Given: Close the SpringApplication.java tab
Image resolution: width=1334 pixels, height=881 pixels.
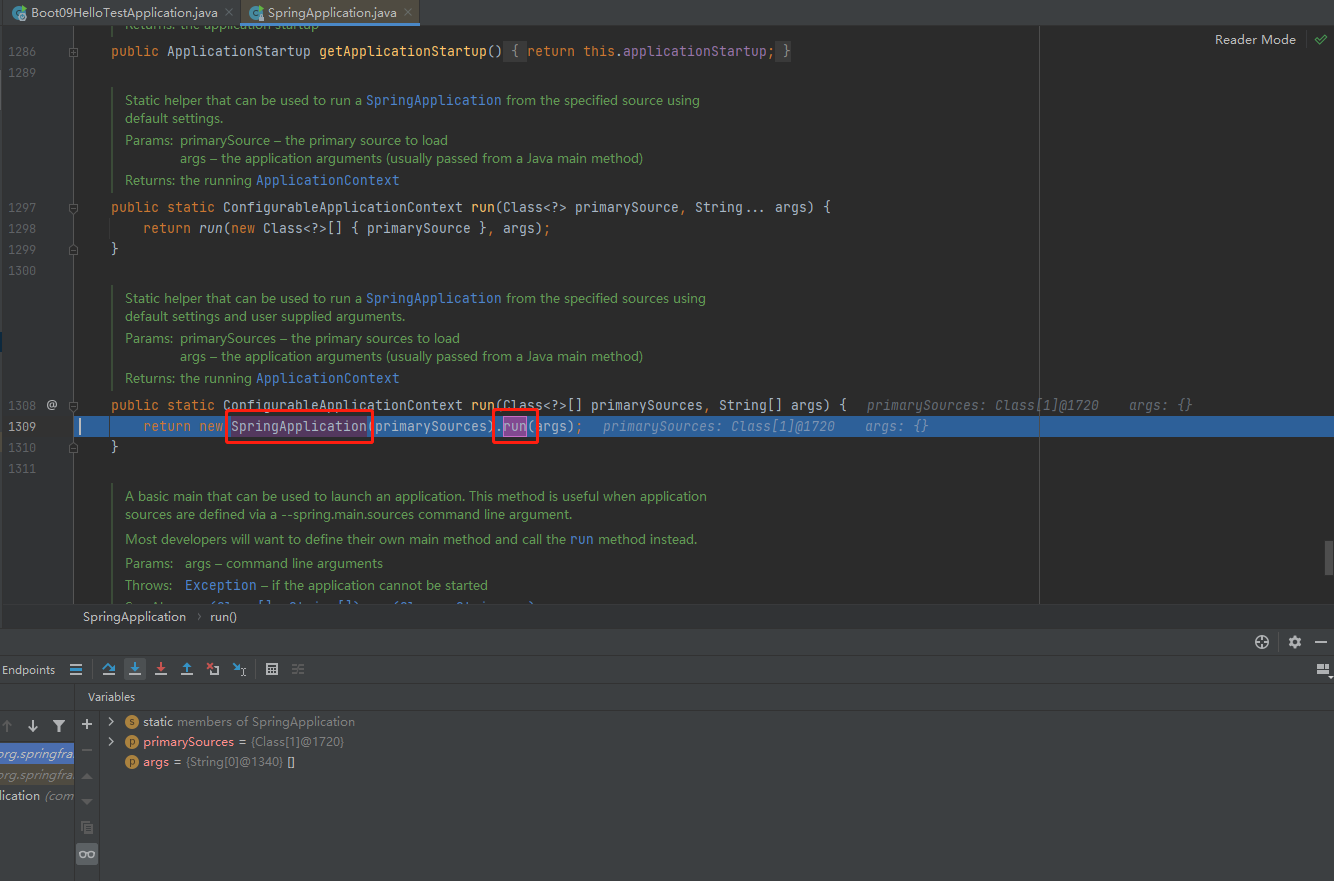Looking at the screenshot, I should point(406,13).
